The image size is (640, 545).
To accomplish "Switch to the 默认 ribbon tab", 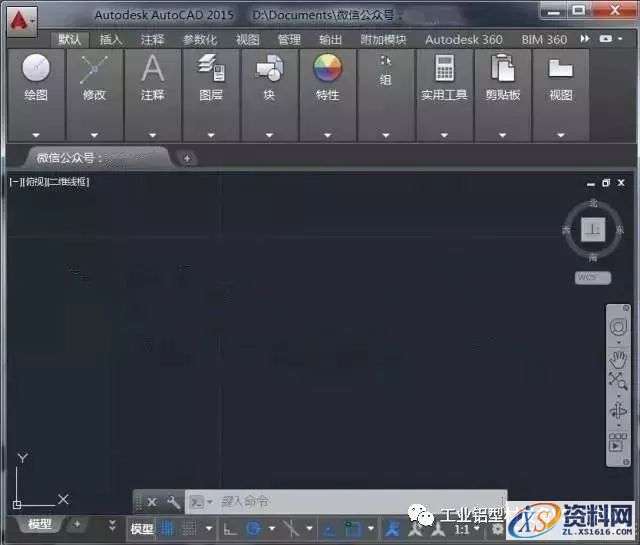I will (x=69, y=40).
